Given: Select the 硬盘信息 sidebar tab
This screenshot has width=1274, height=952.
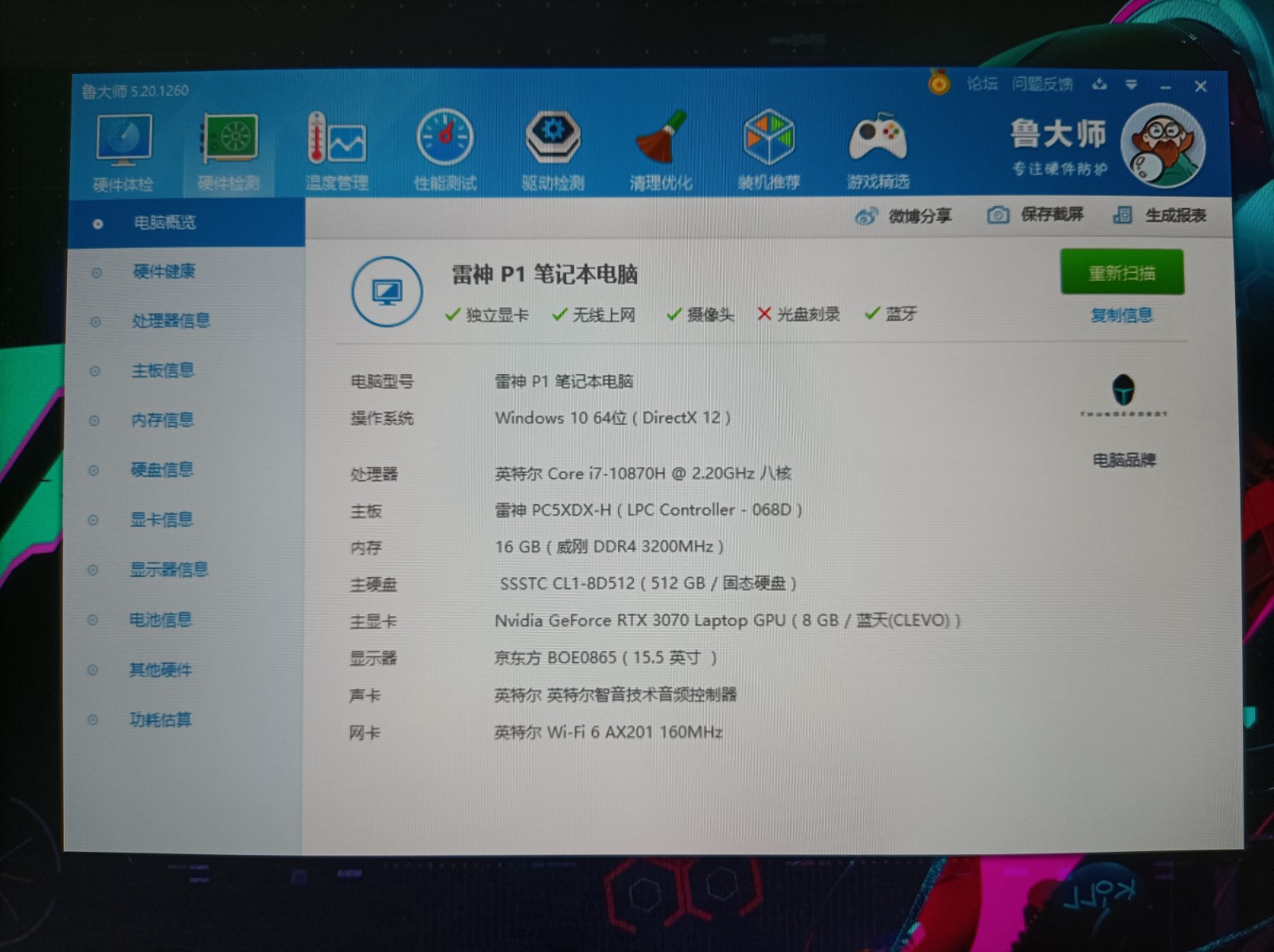Looking at the screenshot, I should coord(184,470).
